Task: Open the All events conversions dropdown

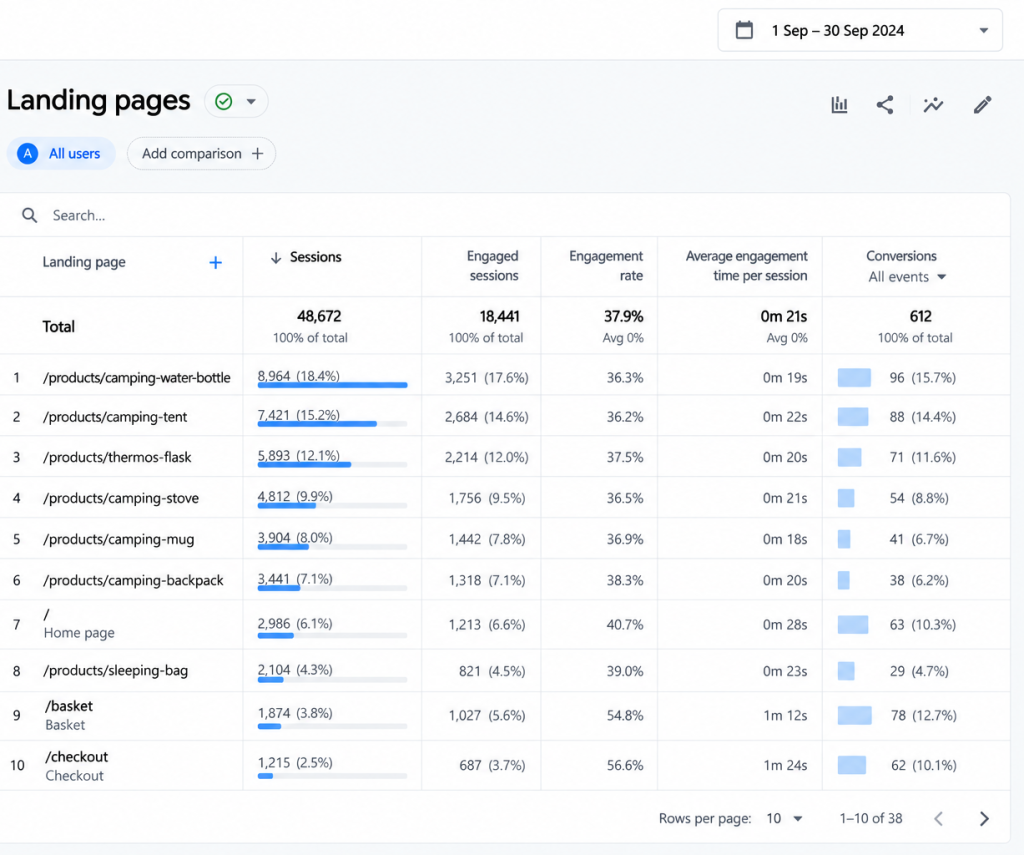Action: [907, 277]
